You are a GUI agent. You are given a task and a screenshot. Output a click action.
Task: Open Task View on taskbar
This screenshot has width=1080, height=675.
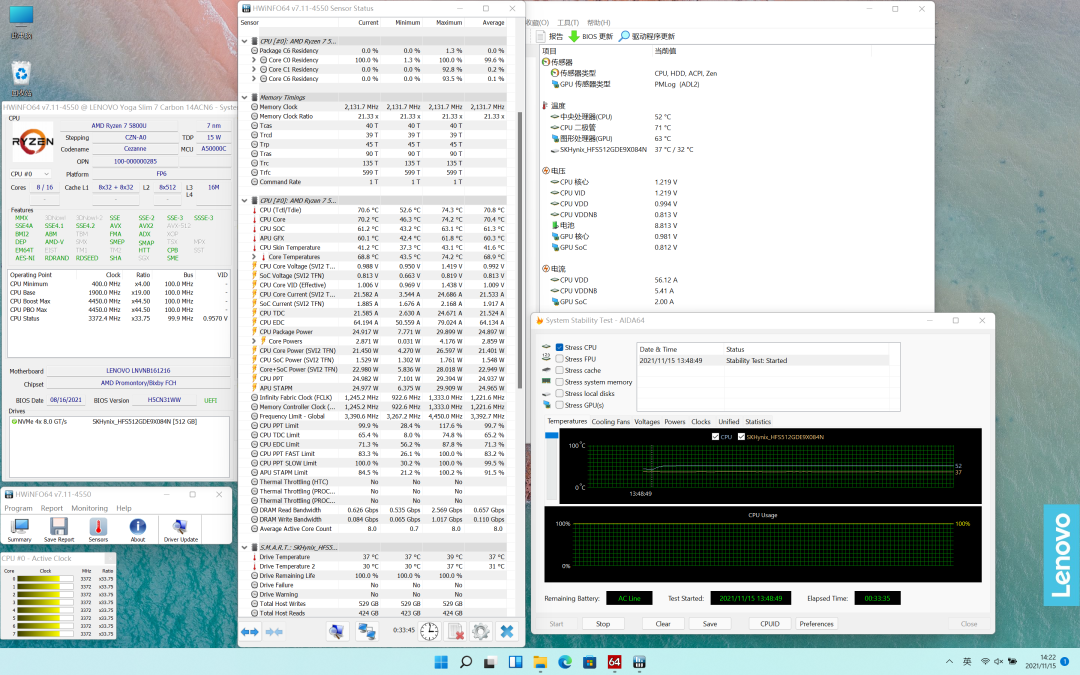coord(490,662)
